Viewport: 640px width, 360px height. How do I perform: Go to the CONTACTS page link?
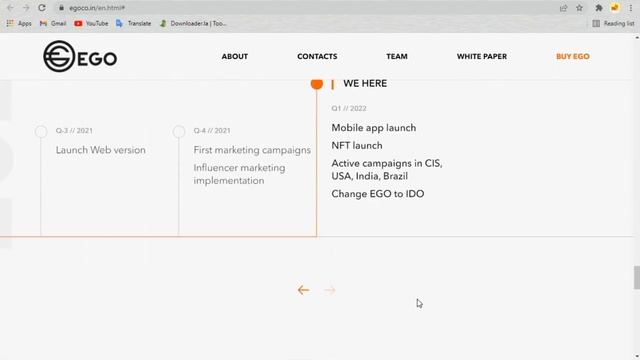click(x=317, y=56)
